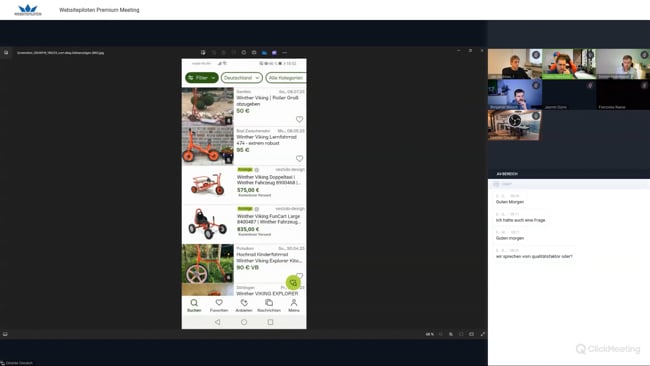This screenshot has width=650, height=366.
Task: Favorite the Winther Viking Roller Groß listing
Action: click(299, 119)
